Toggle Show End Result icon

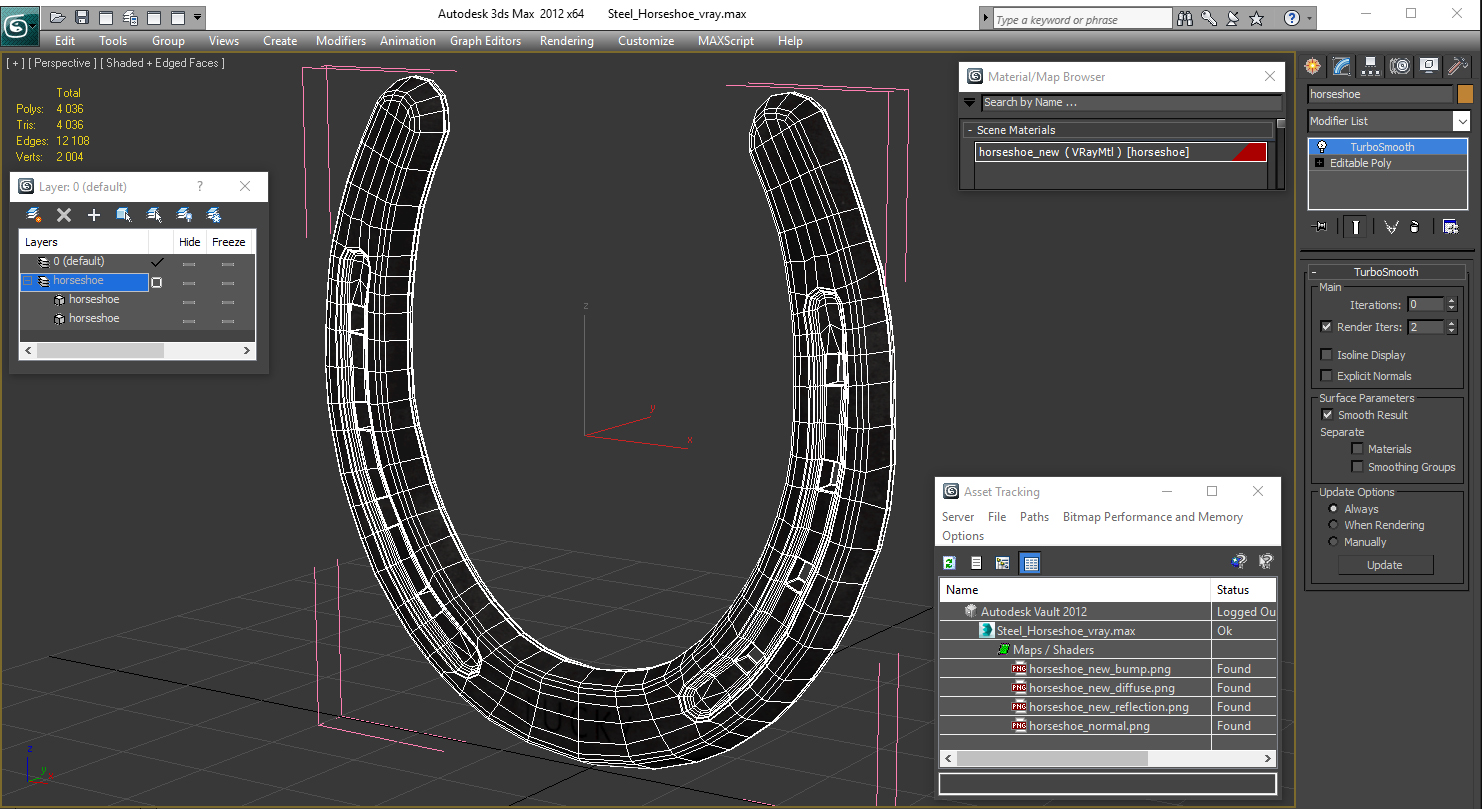point(1355,227)
